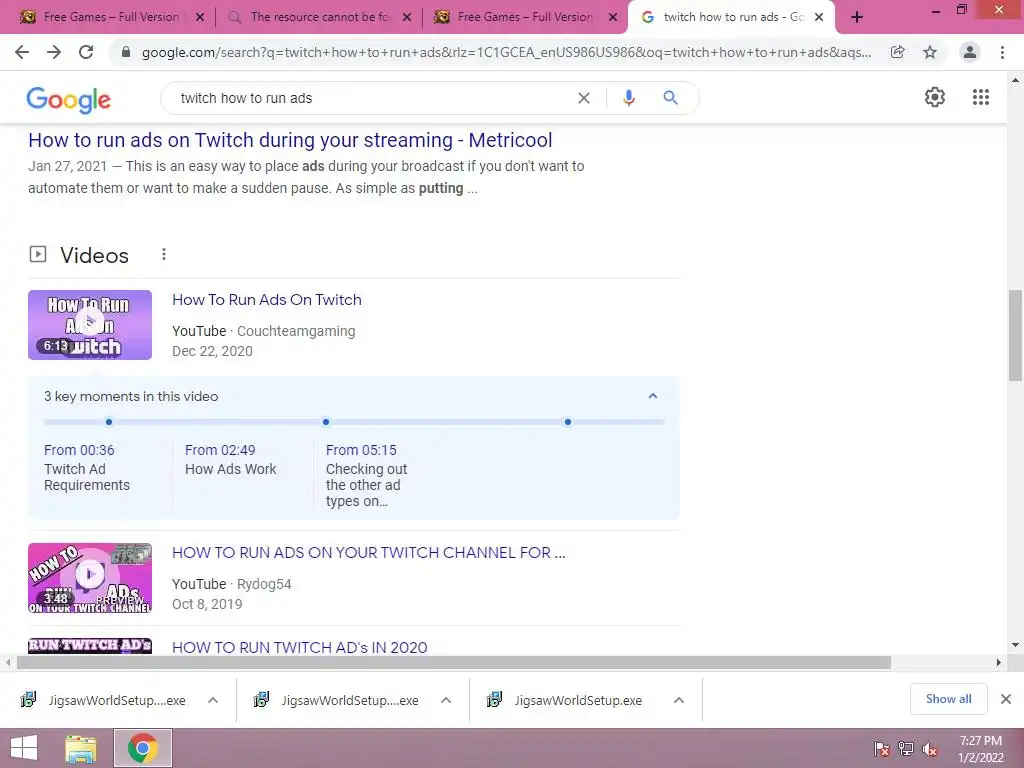
Task: Open File Explorer from the taskbar
Action: pos(81,748)
